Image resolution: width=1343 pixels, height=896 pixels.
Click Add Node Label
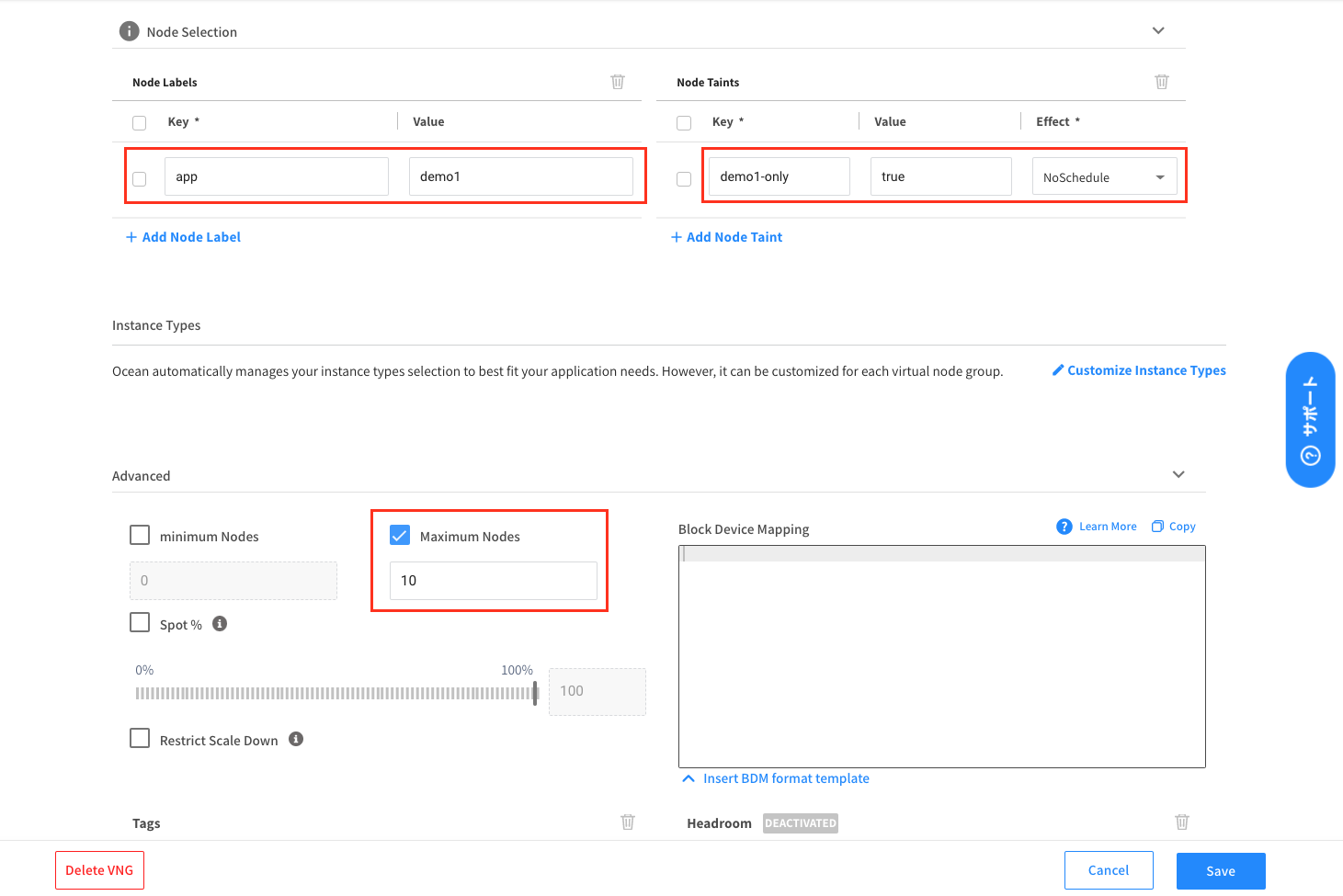click(x=183, y=237)
